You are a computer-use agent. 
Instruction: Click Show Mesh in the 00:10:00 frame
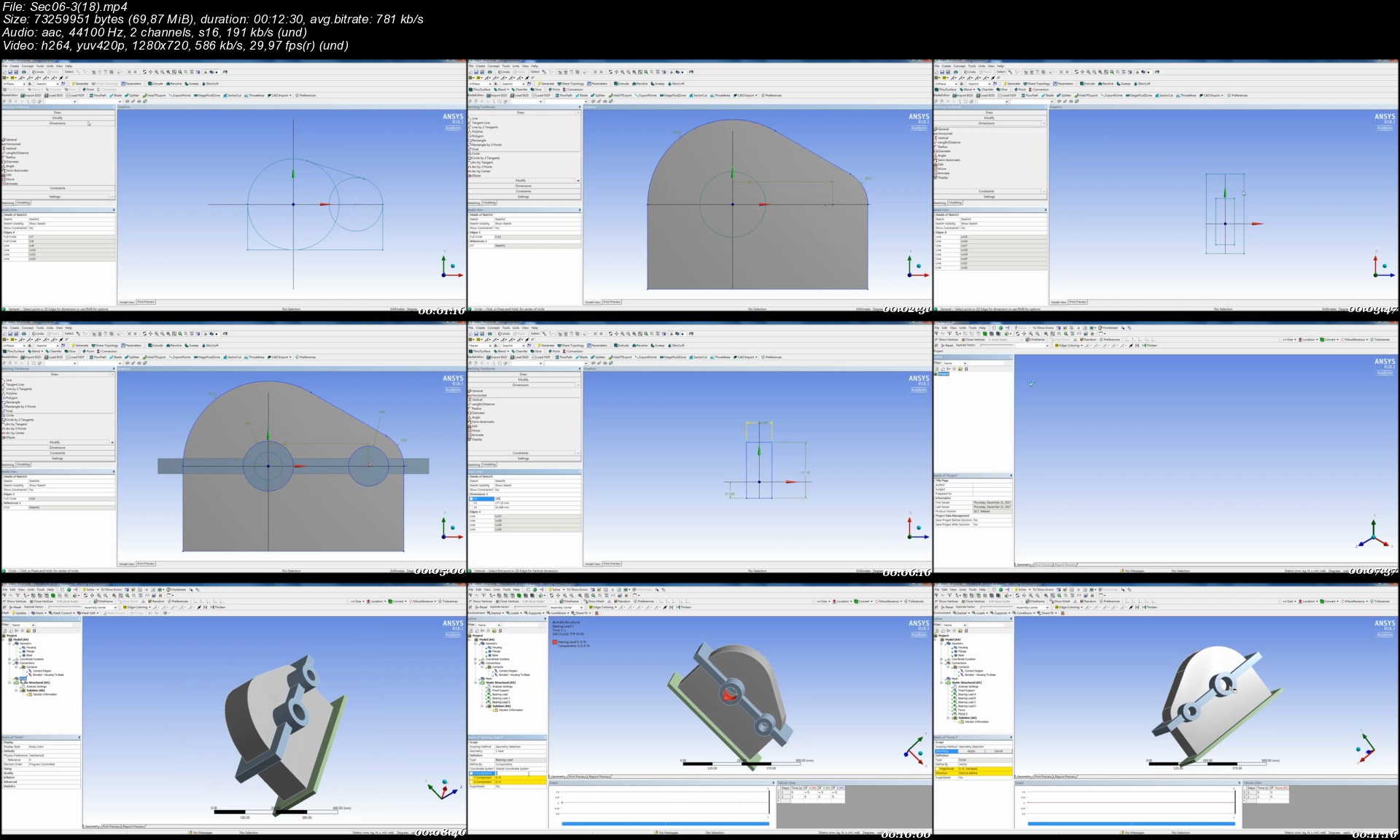(x=594, y=601)
